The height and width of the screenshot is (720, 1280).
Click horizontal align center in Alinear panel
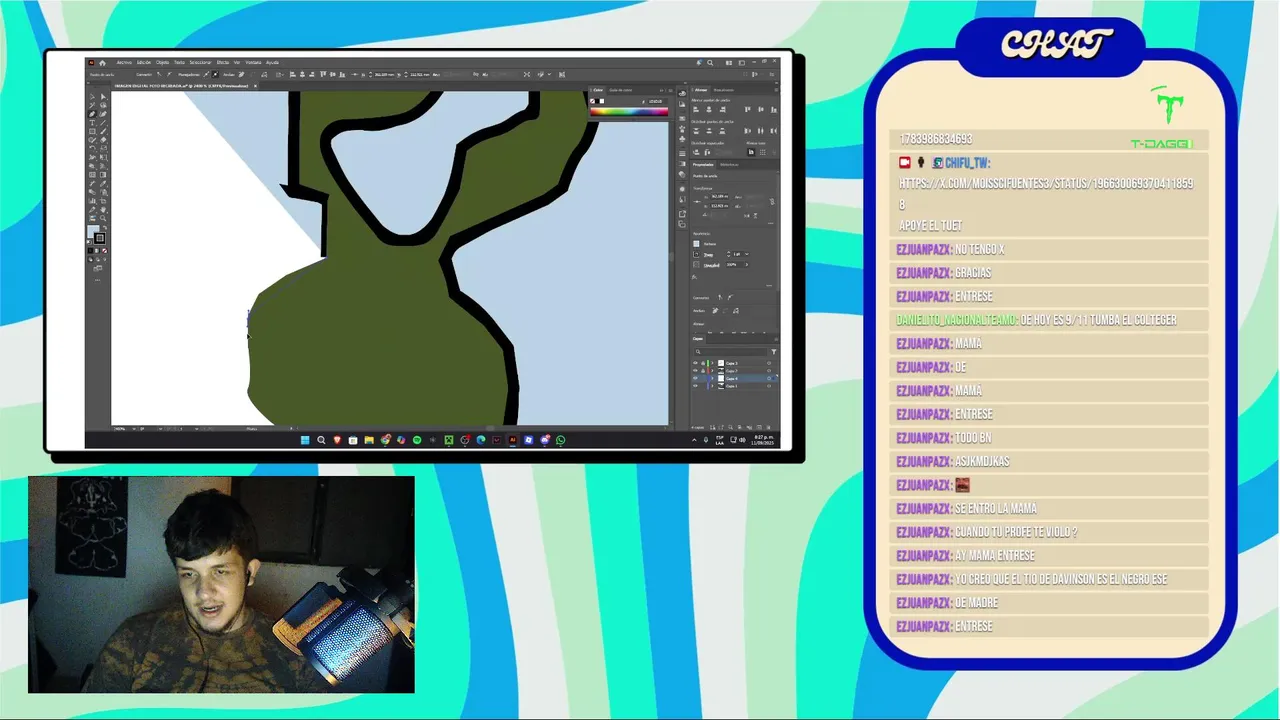[708, 109]
